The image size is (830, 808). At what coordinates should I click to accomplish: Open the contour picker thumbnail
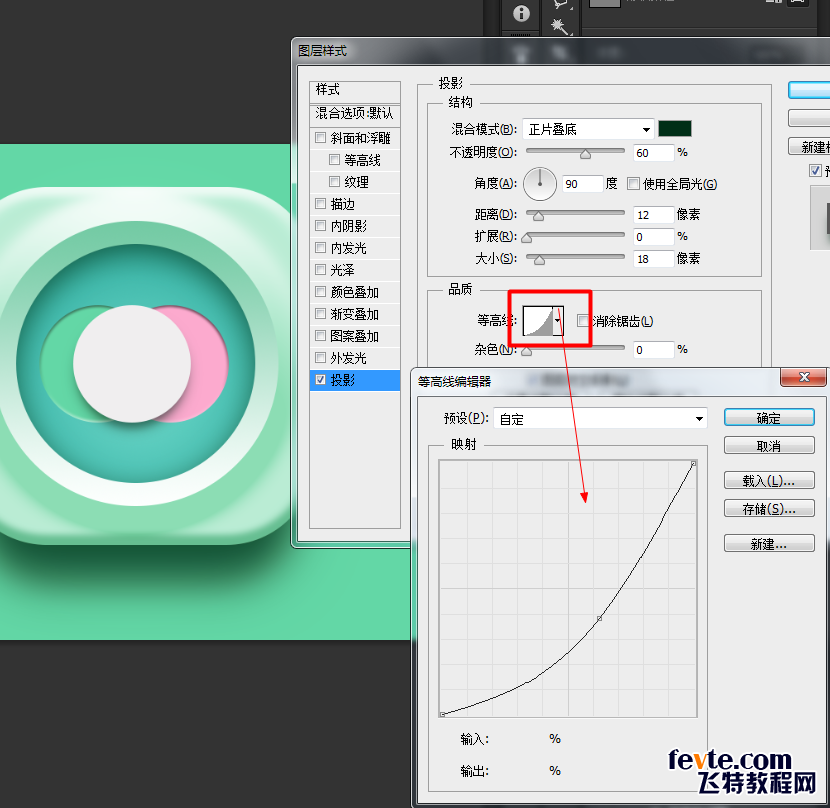(538, 321)
